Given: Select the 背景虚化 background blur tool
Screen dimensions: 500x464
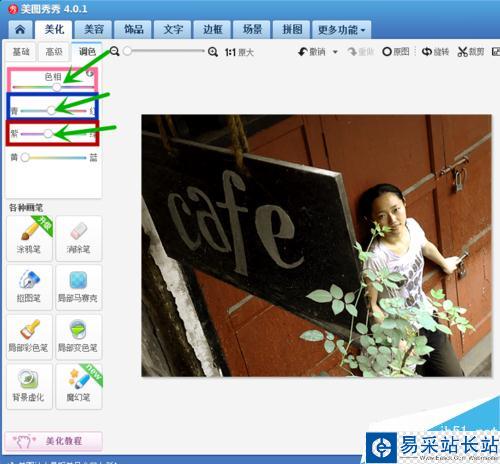Looking at the screenshot, I should click(x=29, y=386).
